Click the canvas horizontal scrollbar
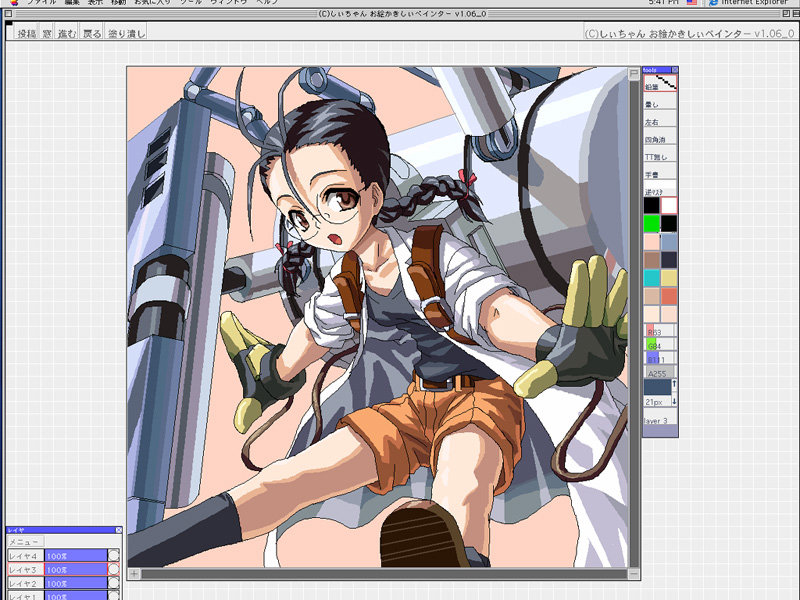The image size is (800, 600). pyautogui.click(x=384, y=574)
